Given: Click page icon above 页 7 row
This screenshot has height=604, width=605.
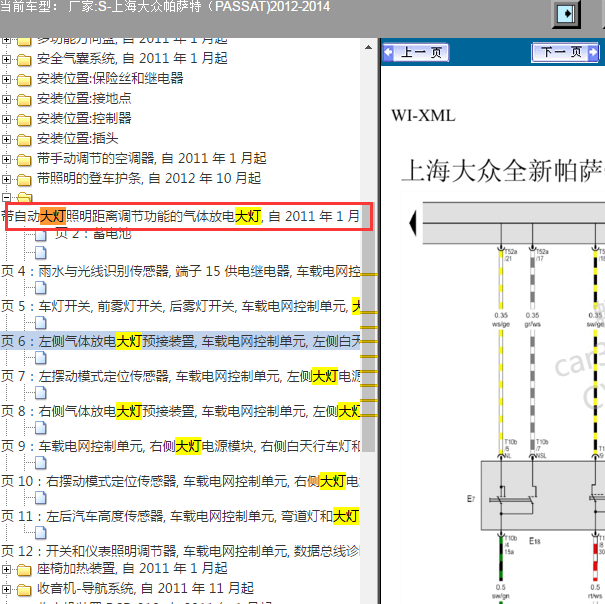Looking at the screenshot, I should point(41,358).
